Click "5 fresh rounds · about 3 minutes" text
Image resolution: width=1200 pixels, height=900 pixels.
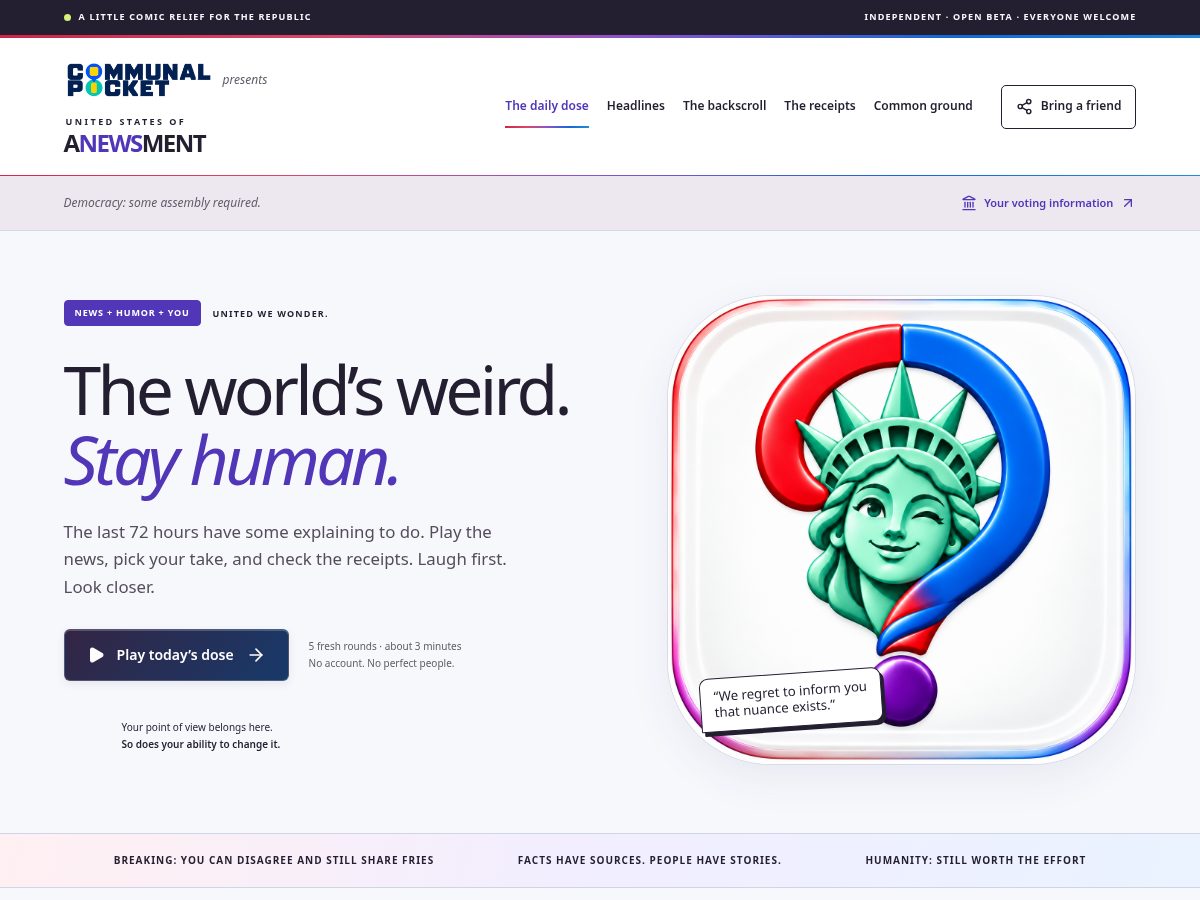(x=385, y=646)
